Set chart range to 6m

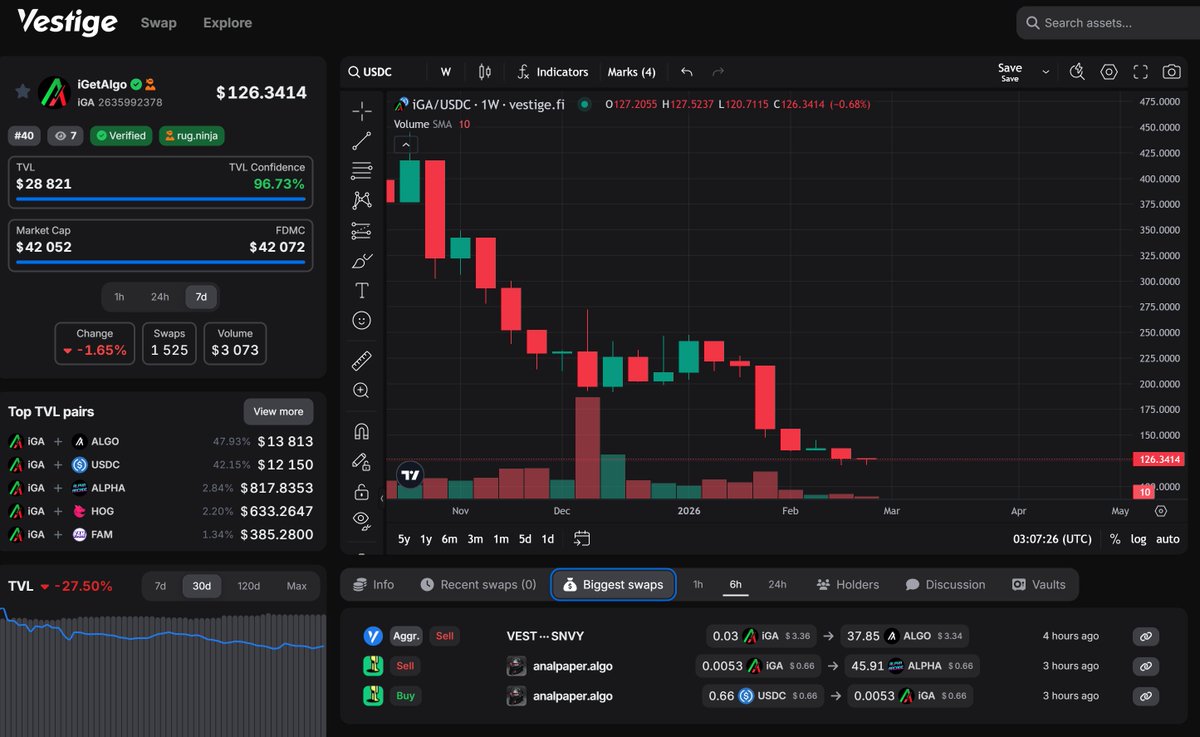point(449,539)
